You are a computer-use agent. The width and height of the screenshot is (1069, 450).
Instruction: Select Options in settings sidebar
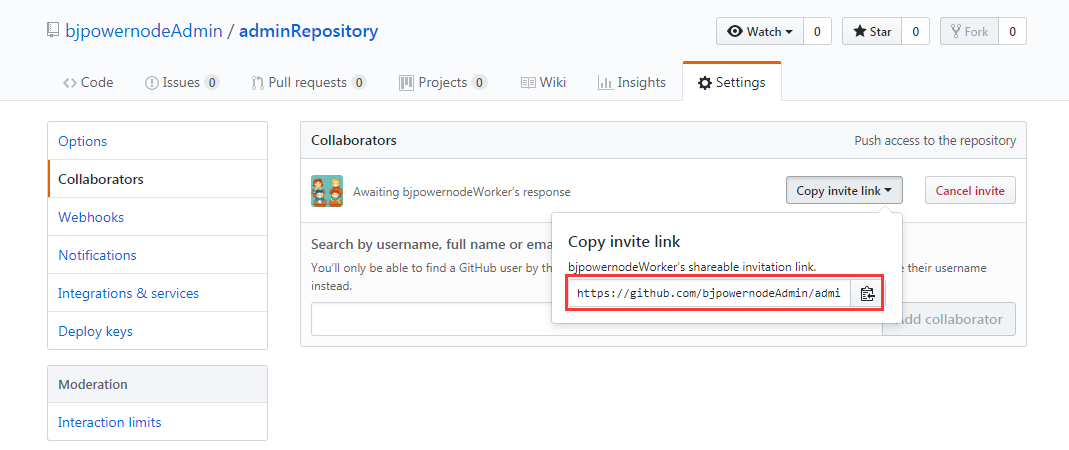83,142
